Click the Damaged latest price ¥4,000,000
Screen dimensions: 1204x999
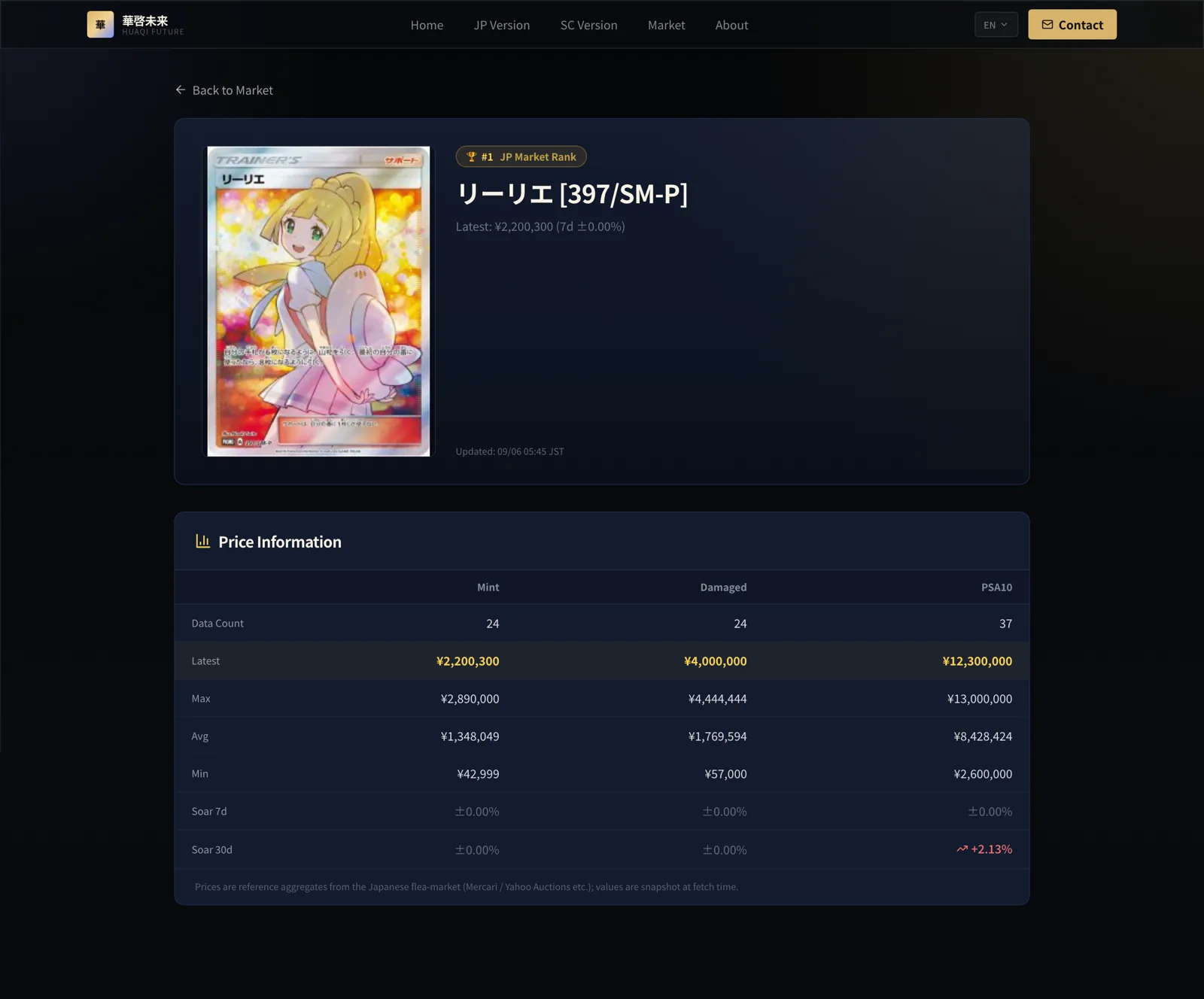[x=715, y=661]
